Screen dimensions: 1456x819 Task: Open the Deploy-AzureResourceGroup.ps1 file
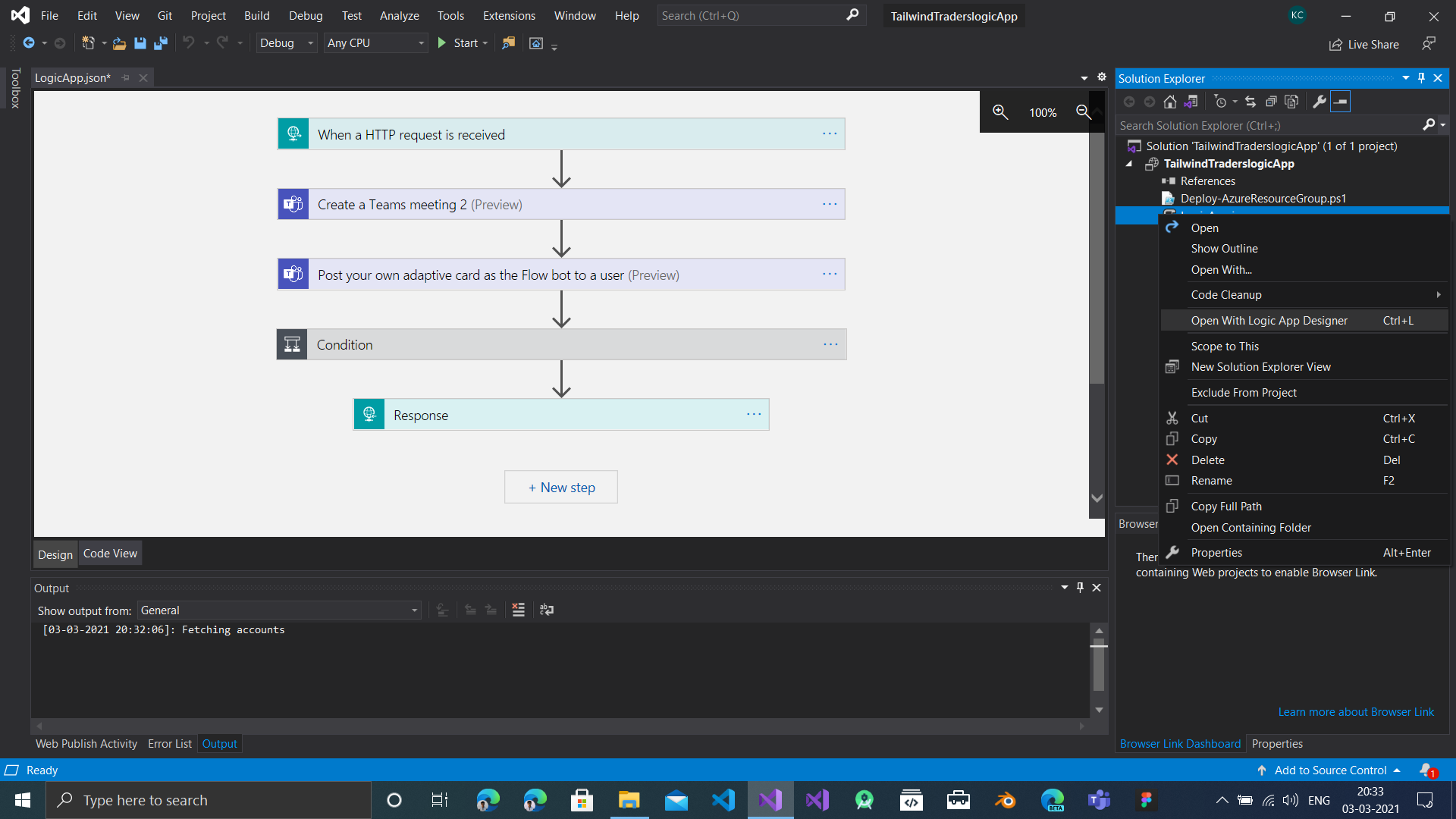click(1264, 198)
